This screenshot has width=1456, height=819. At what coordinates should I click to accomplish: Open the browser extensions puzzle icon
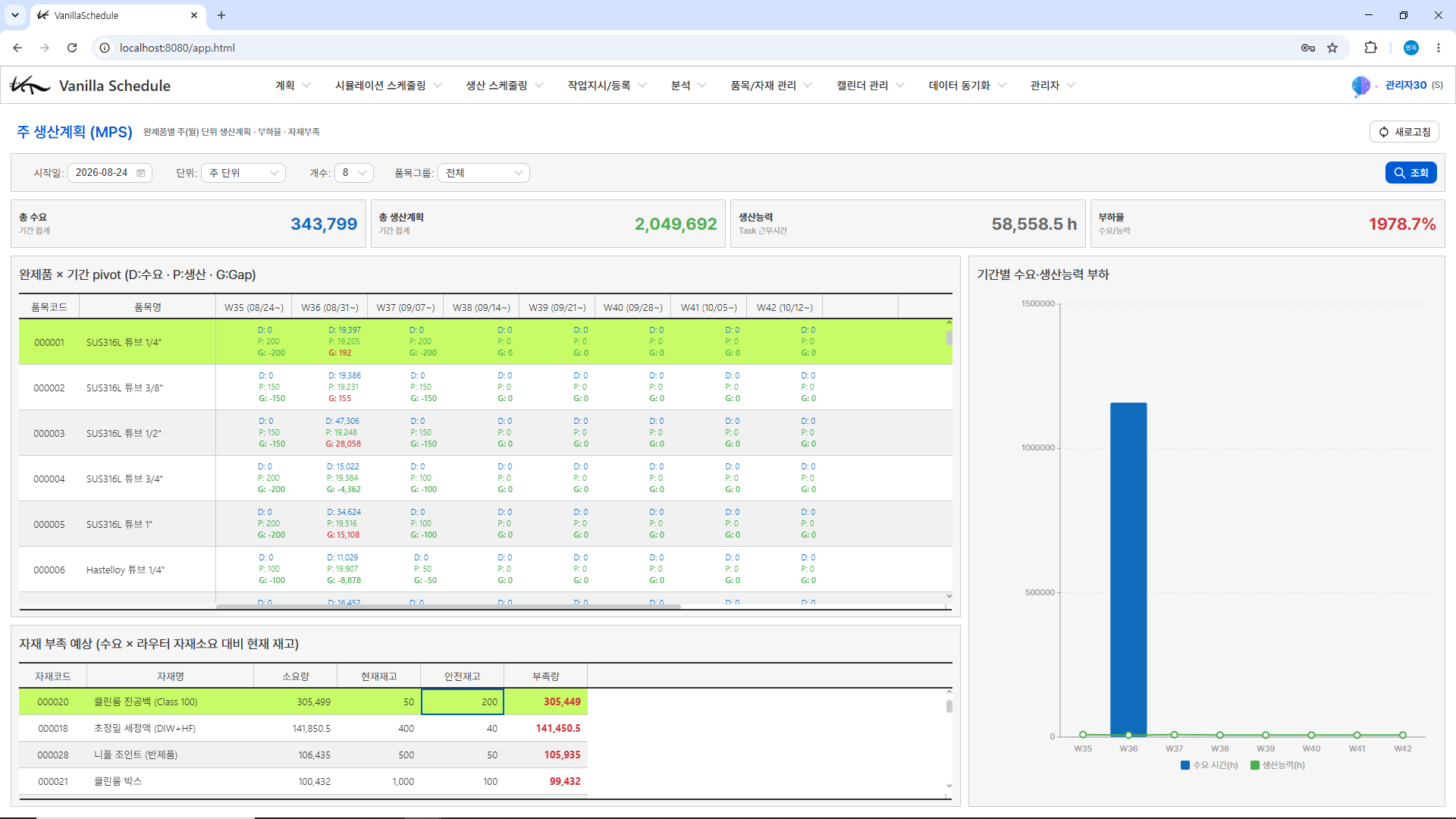click(1370, 48)
